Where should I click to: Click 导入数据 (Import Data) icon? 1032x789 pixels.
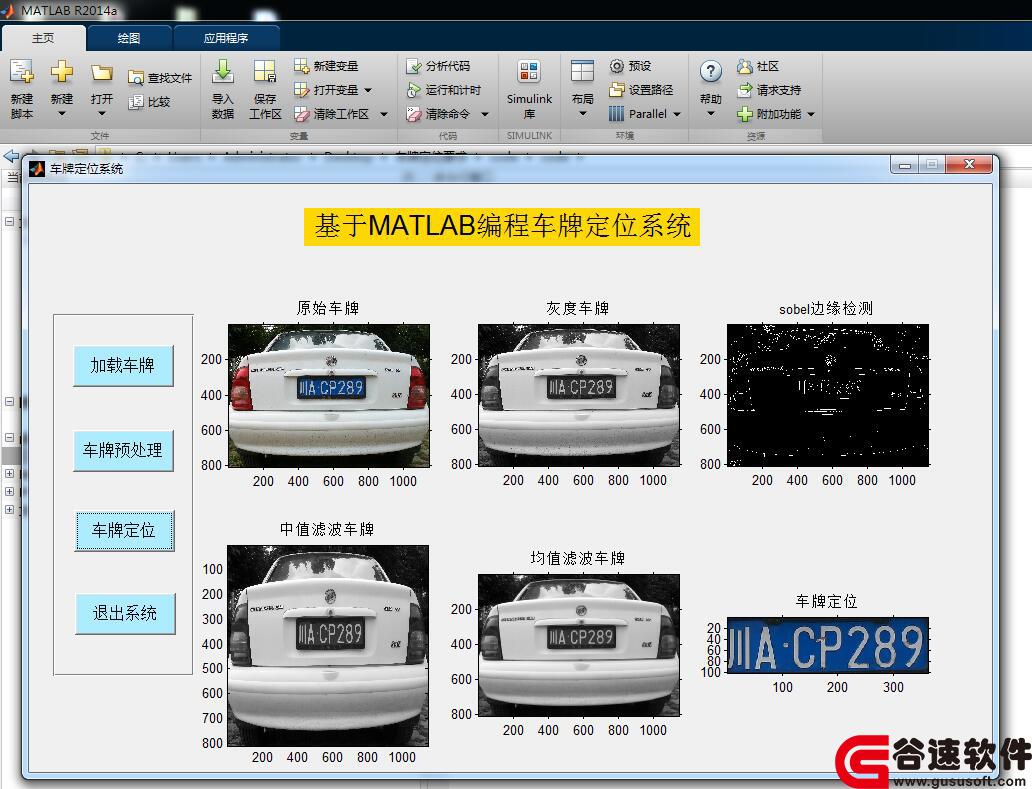point(222,71)
